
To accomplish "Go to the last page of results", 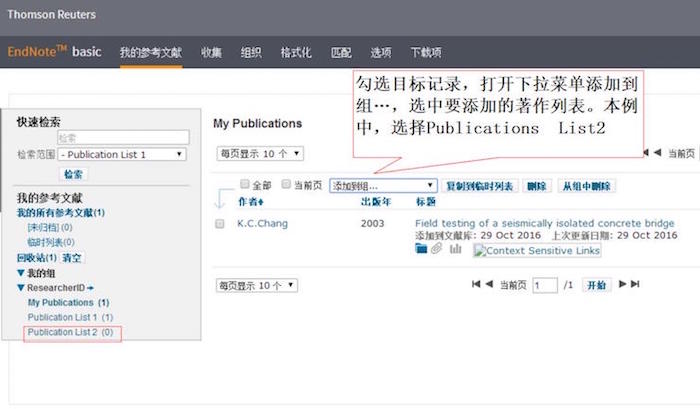I will 634,285.
